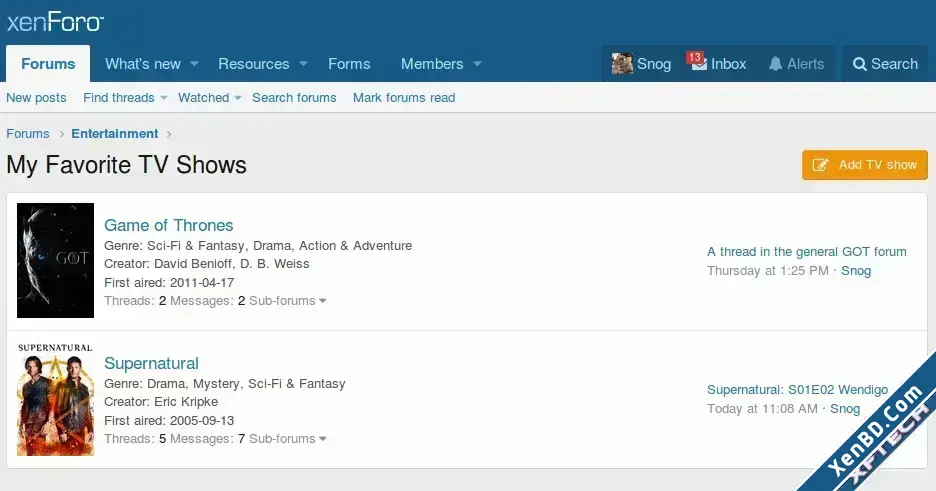This screenshot has height=491, width=936.
Task: Click the 'My Favorite TV Shows' heading
Action: [127, 165]
